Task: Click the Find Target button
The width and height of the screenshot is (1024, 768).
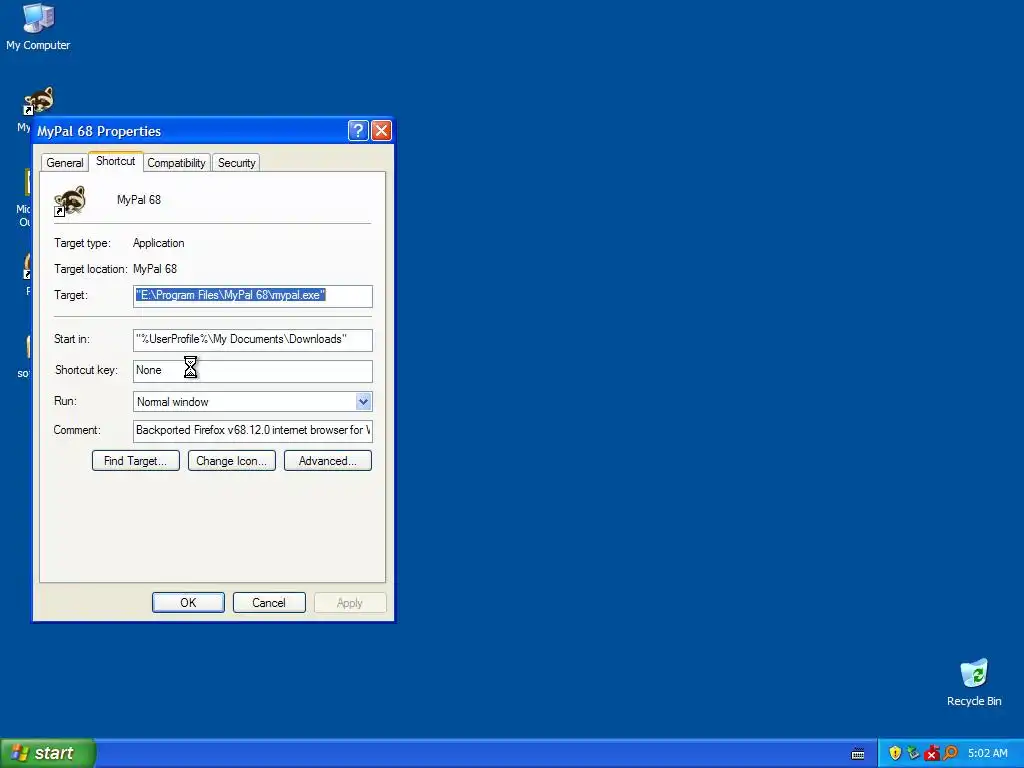Action: pos(136,460)
